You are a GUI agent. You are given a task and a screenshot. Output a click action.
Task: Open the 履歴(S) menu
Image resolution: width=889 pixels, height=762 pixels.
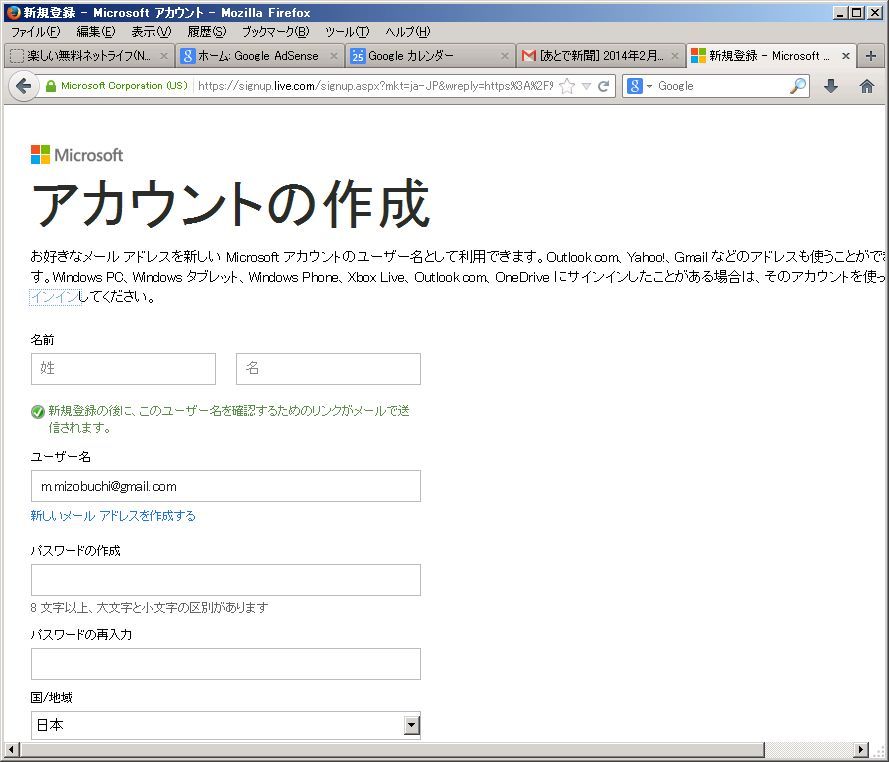tap(207, 32)
